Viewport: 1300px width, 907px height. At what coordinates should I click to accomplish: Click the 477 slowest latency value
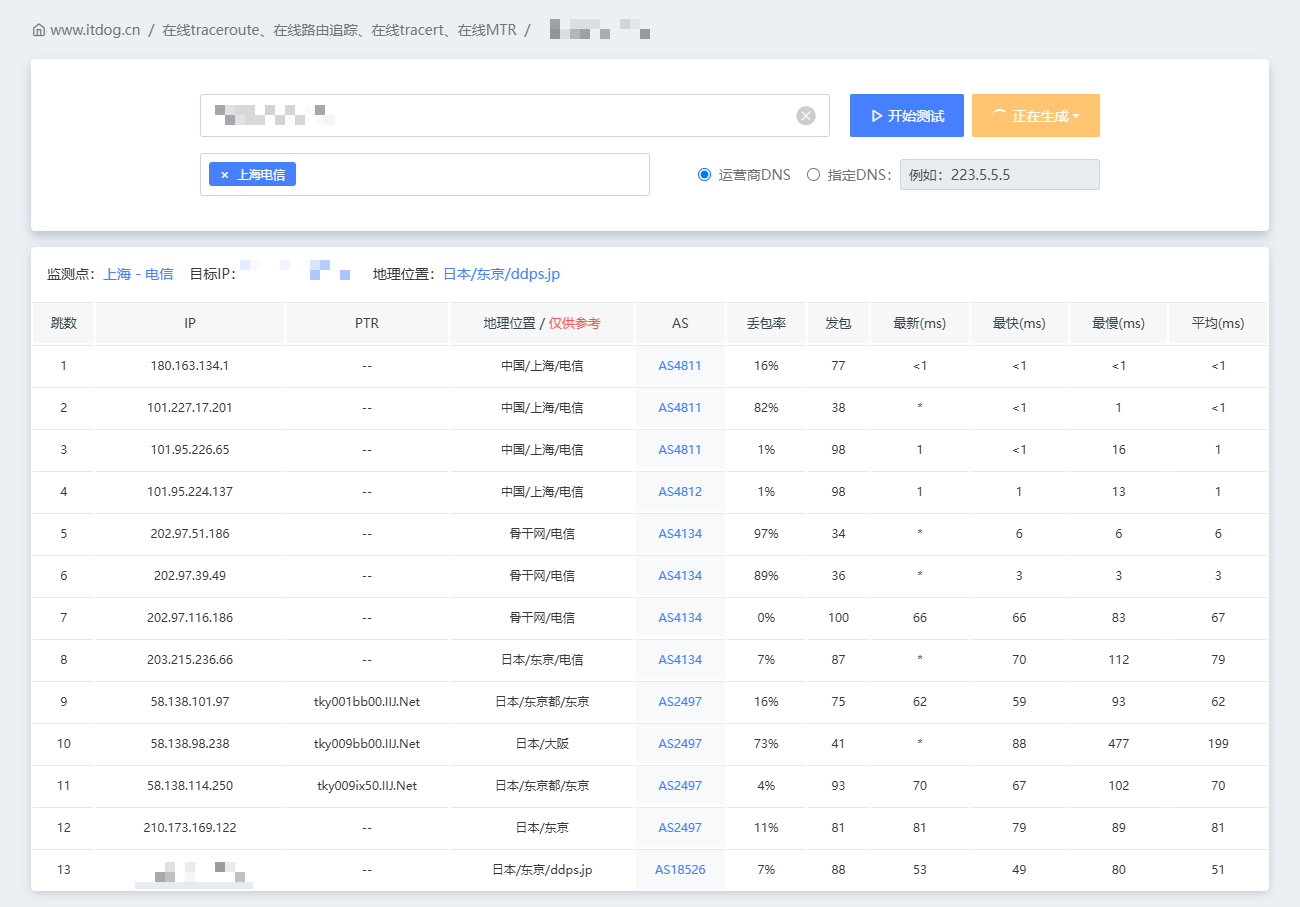click(x=1118, y=744)
